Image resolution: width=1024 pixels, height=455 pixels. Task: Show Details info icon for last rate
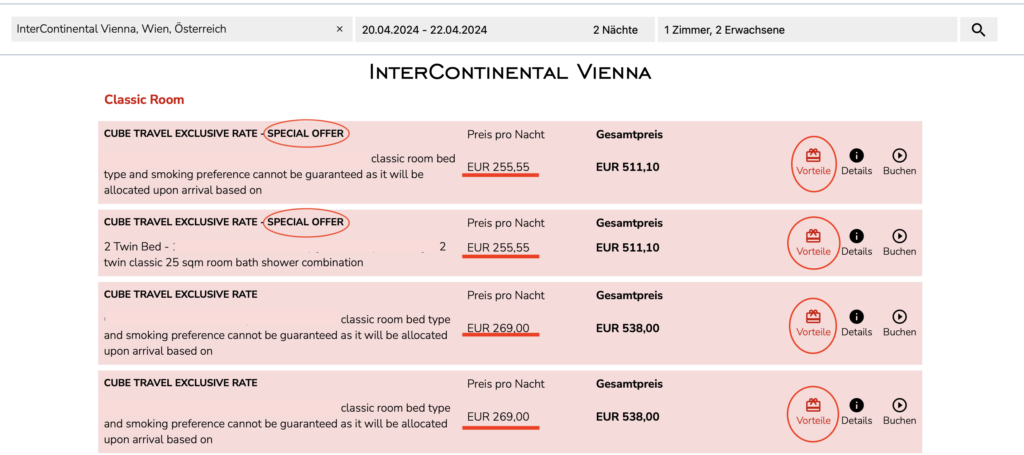point(856,405)
